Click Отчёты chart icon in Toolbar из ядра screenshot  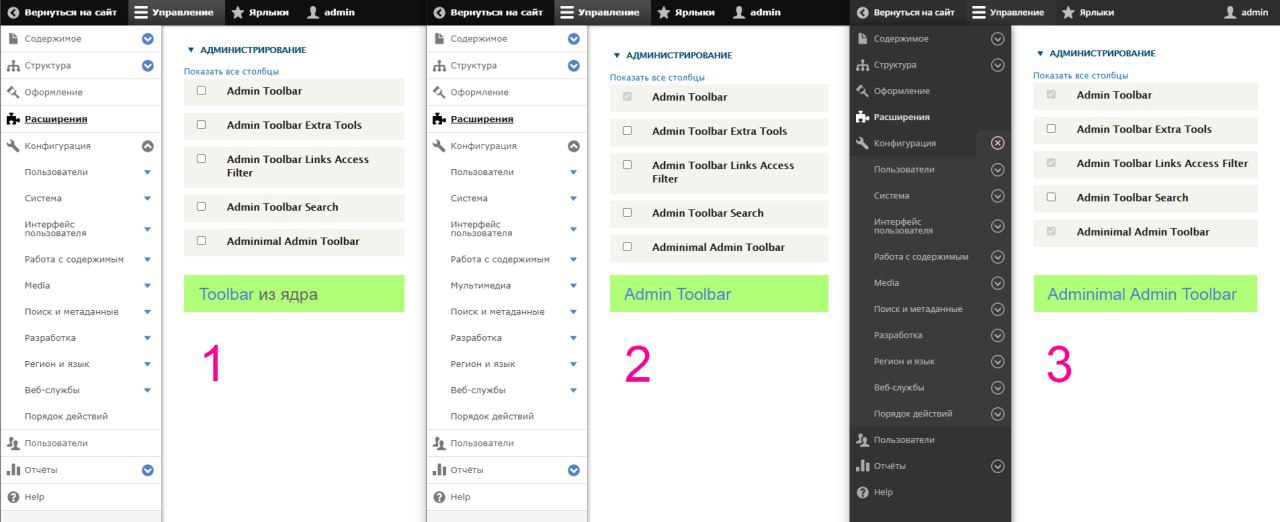13,470
